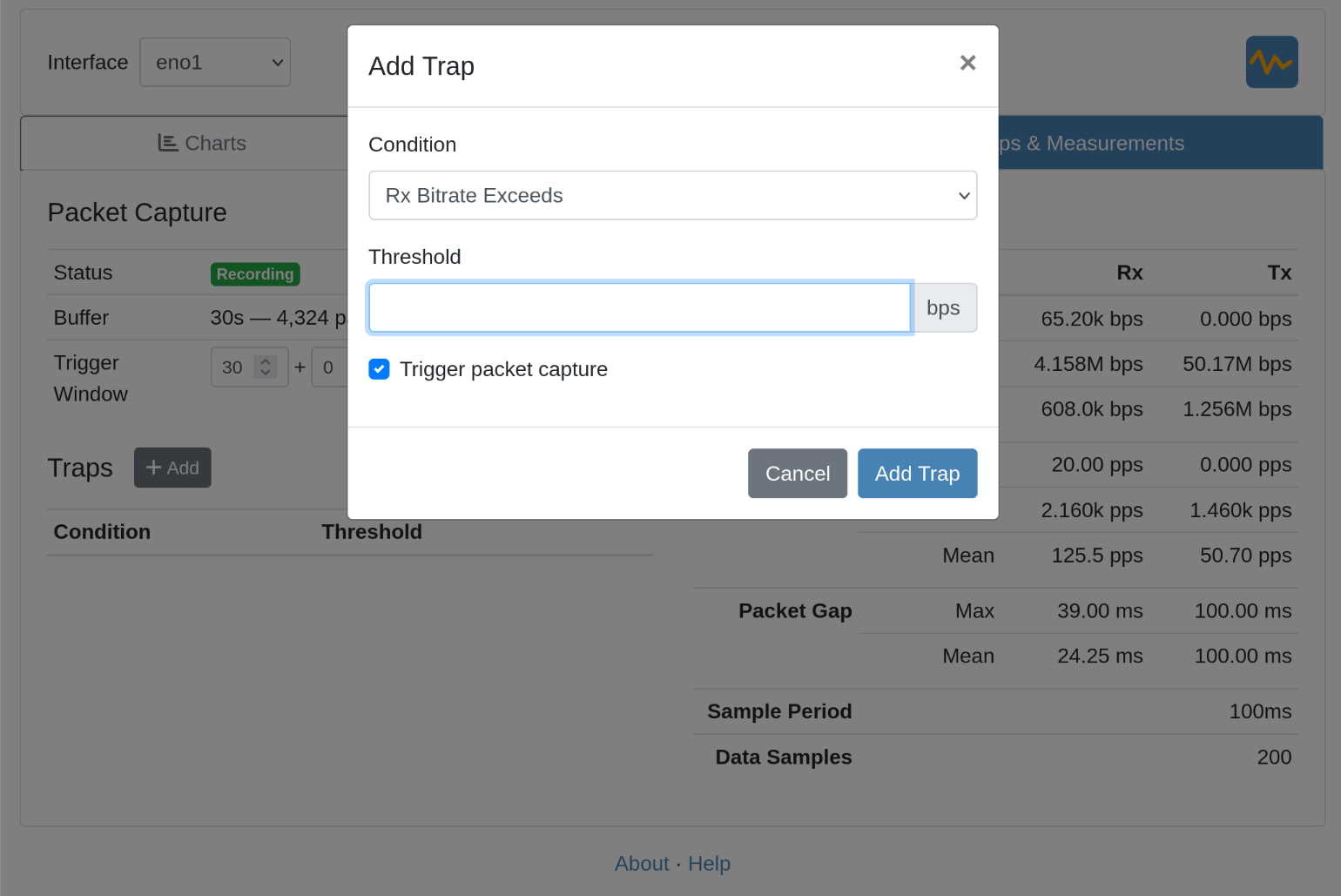Uncheck Trigger packet capture checkbox
The image size is (1341, 896).
point(379,369)
